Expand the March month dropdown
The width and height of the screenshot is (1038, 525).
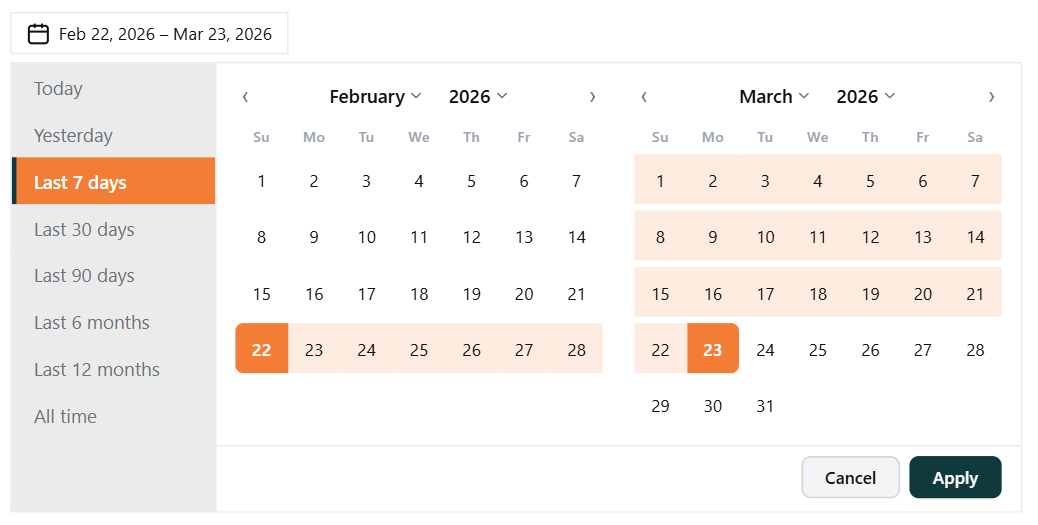tap(774, 97)
